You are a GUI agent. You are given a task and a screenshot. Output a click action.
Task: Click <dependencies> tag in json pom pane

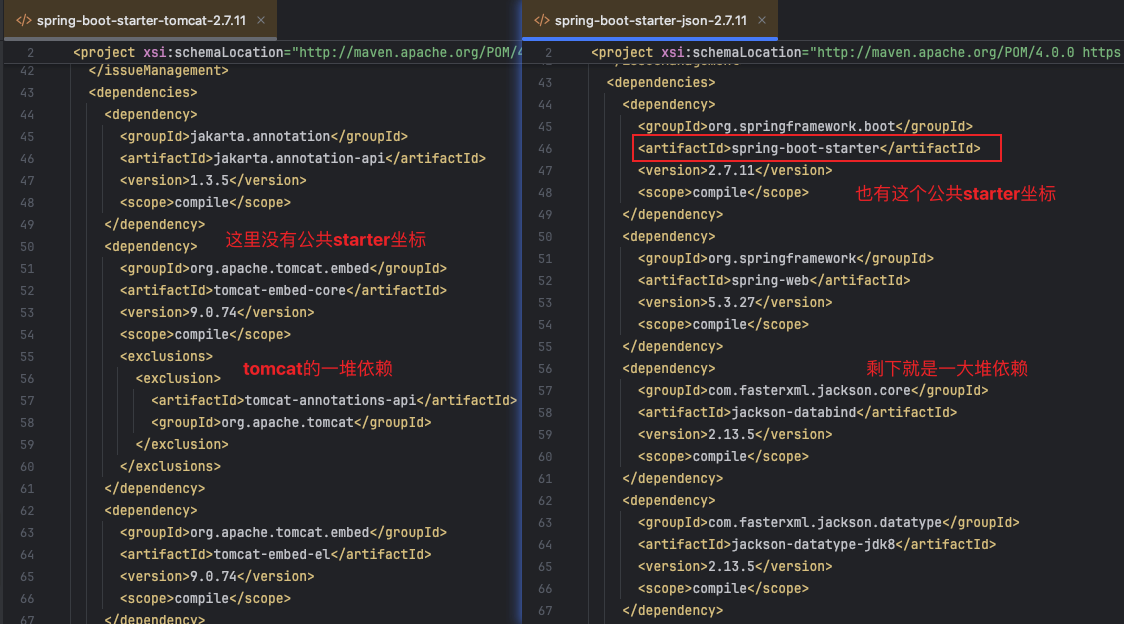pyautogui.click(x=661, y=82)
